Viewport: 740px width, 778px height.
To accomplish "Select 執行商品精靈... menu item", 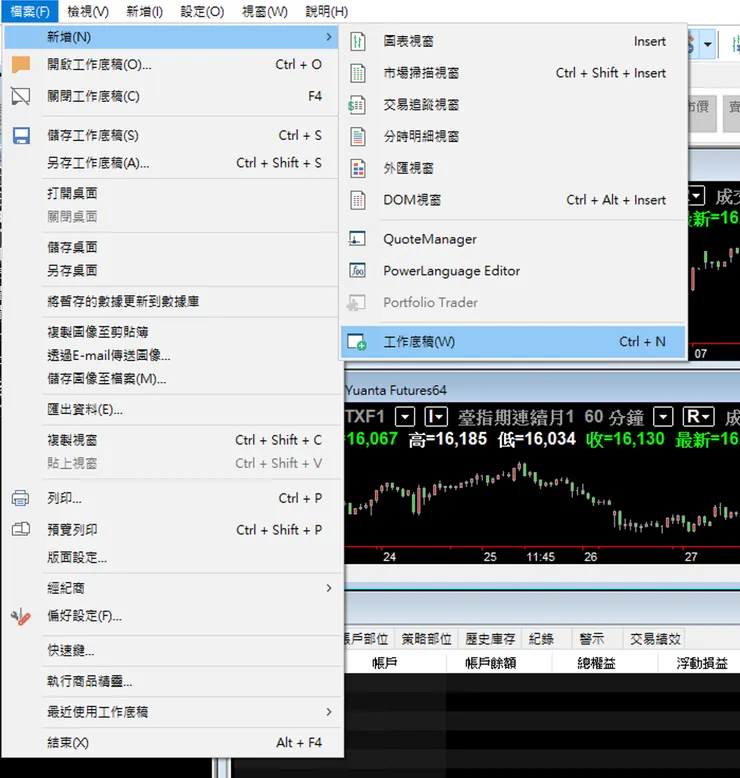I will pos(172,681).
